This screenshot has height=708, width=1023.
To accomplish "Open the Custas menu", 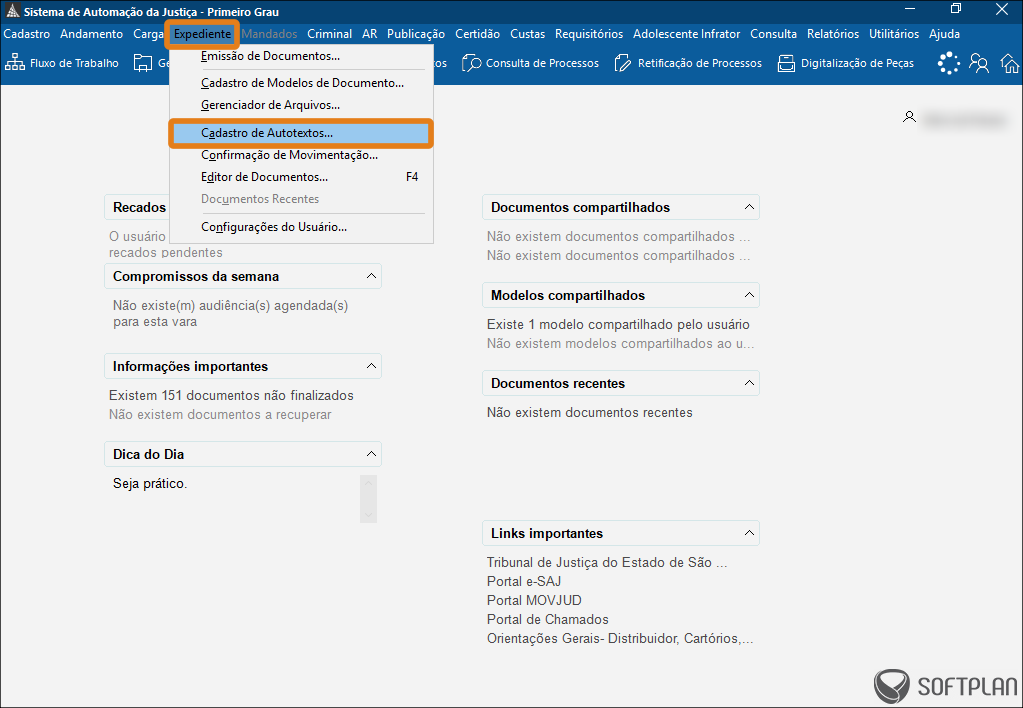I will pos(528,34).
